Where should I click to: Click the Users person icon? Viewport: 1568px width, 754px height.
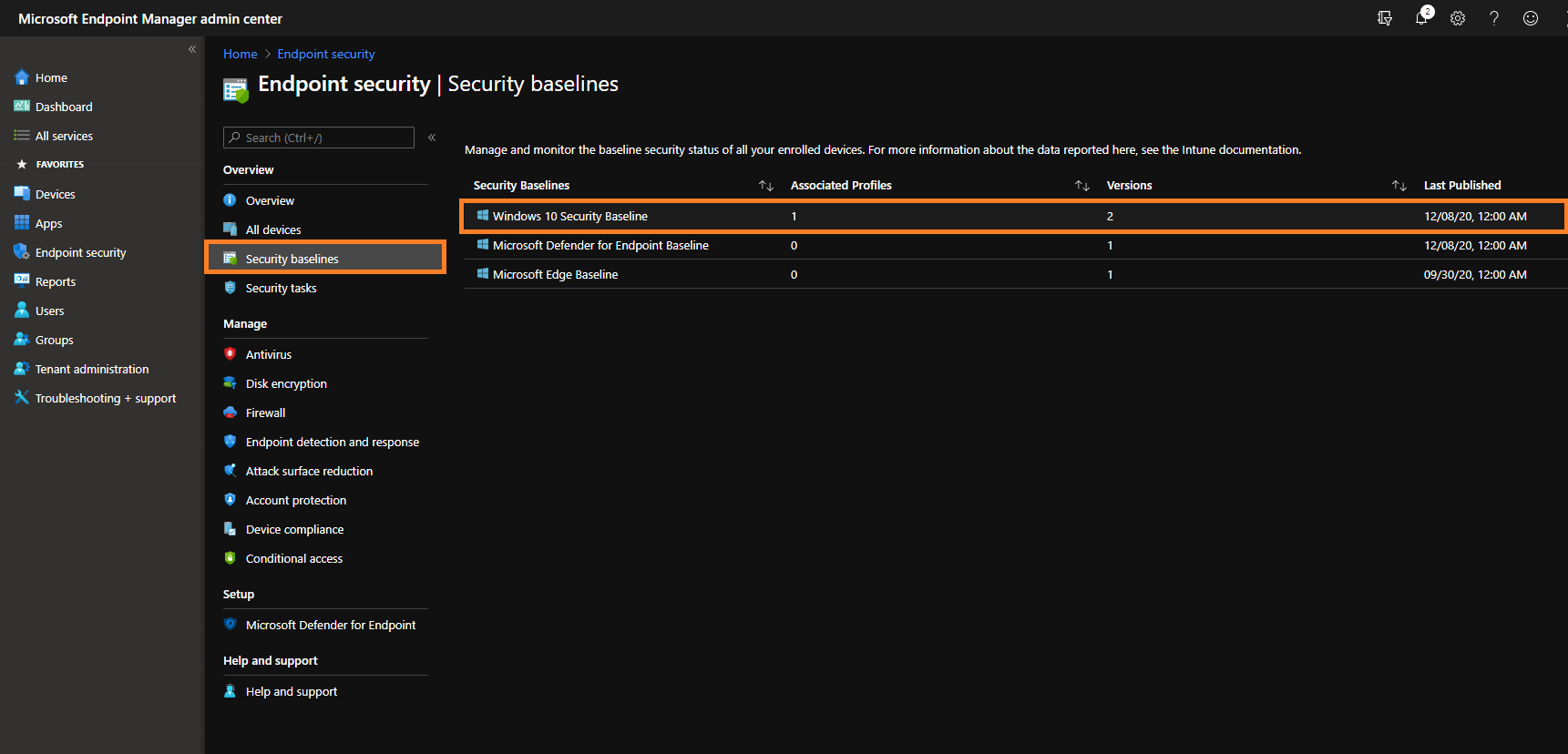point(22,311)
